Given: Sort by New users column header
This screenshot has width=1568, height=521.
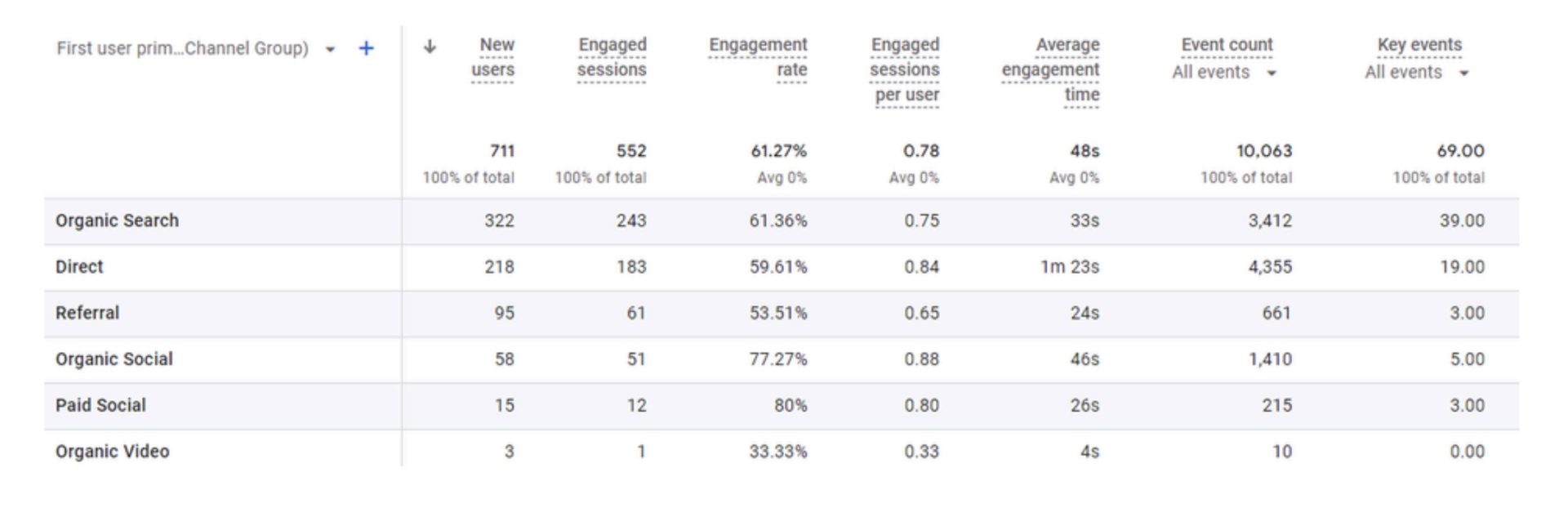Looking at the screenshot, I should pos(492,57).
